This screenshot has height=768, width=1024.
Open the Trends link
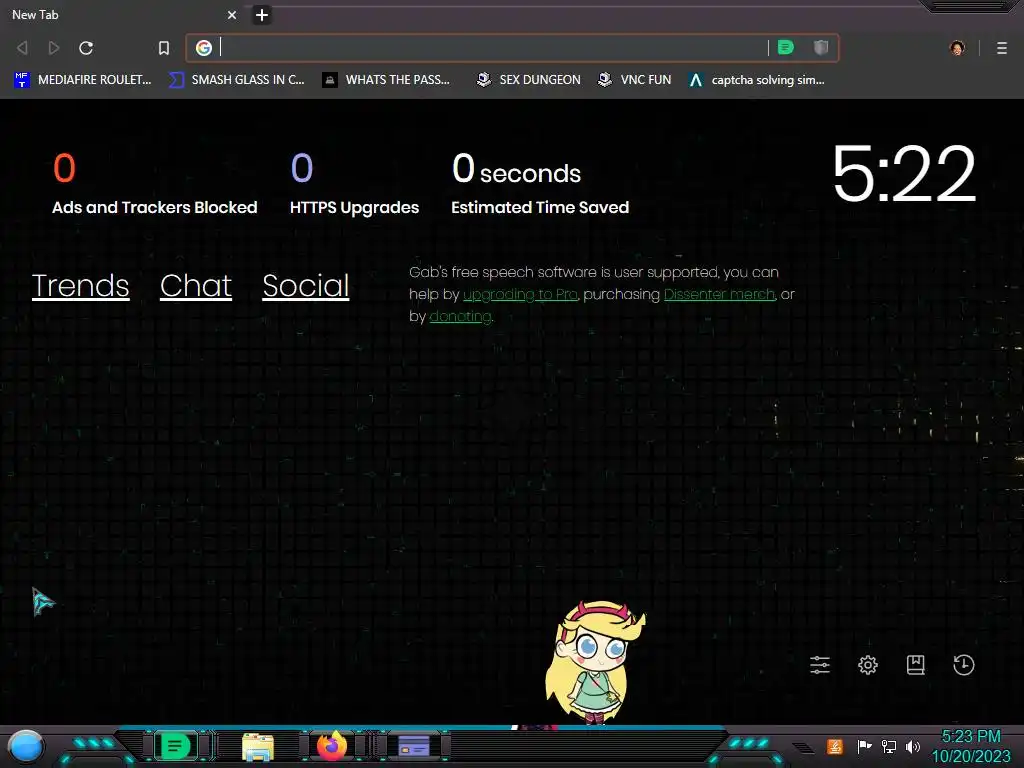[80, 285]
